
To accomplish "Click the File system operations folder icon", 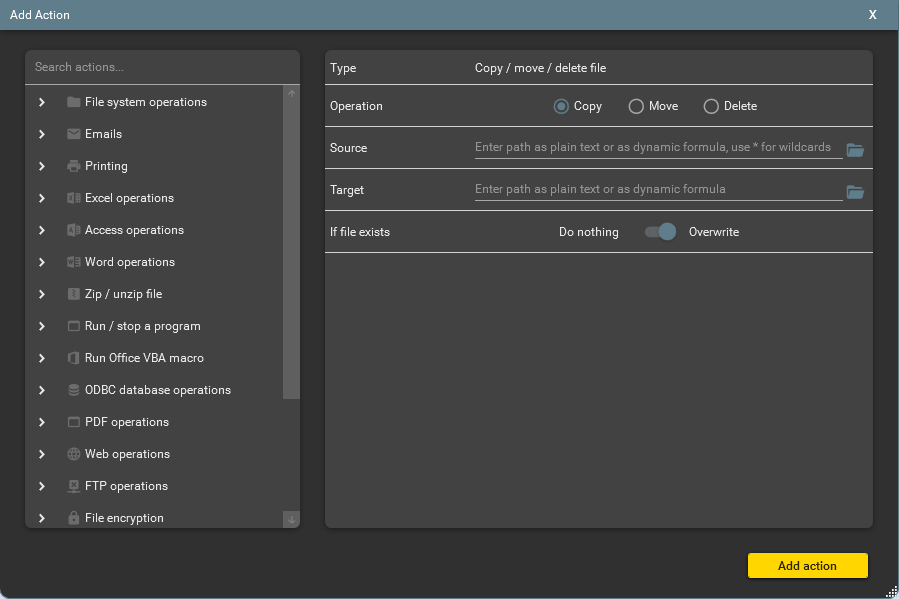I will coord(73,102).
